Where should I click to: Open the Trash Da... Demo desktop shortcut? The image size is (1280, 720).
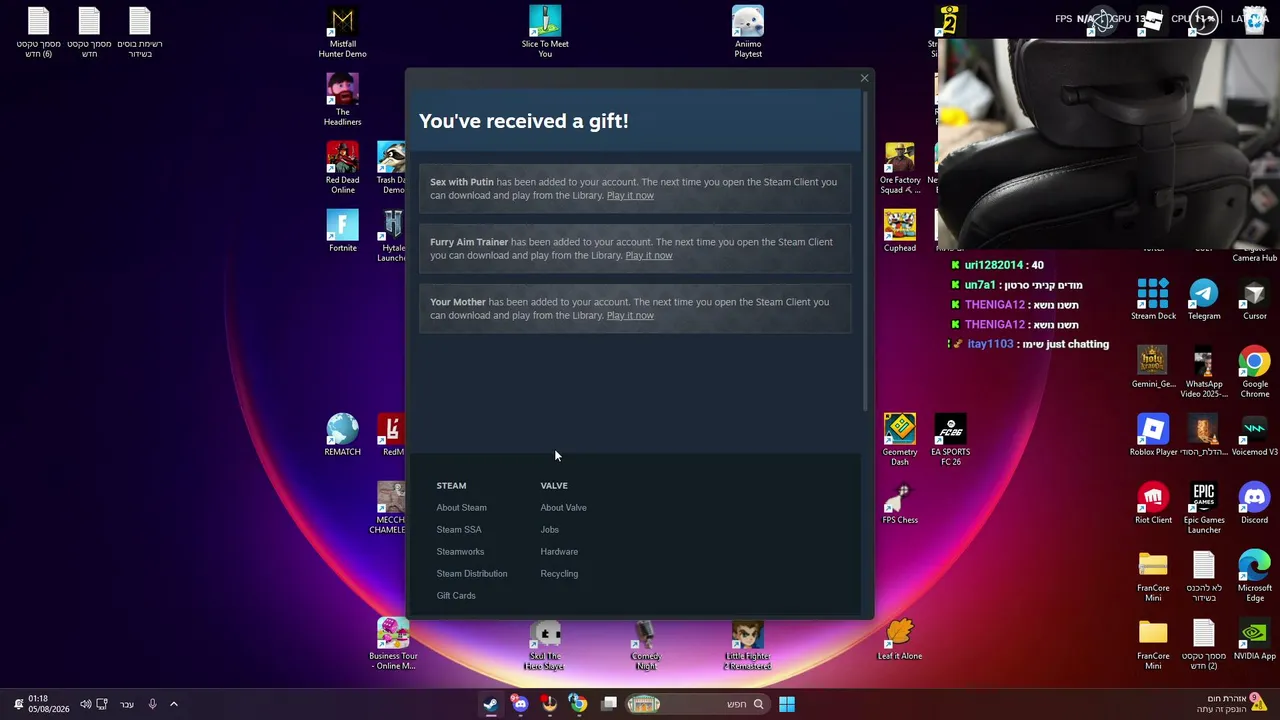pos(391,168)
